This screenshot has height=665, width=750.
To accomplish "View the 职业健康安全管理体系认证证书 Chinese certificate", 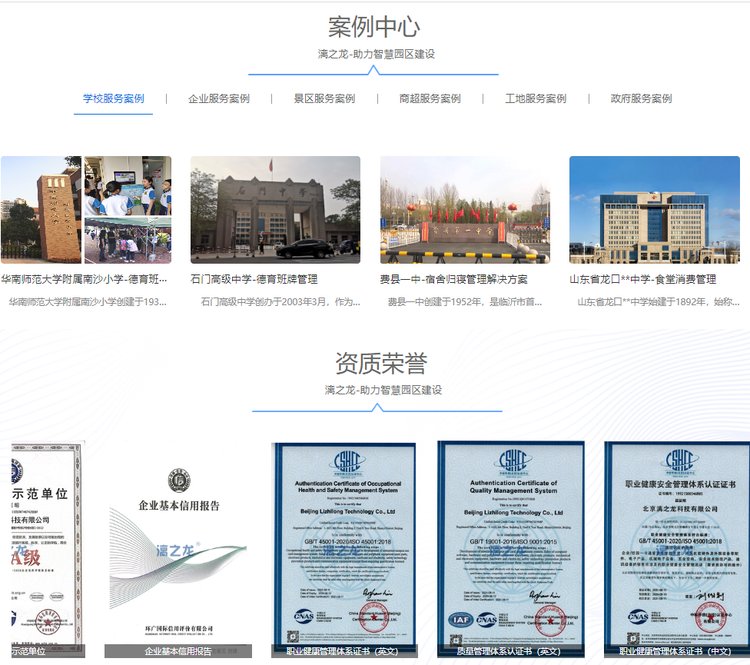I will [677, 543].
